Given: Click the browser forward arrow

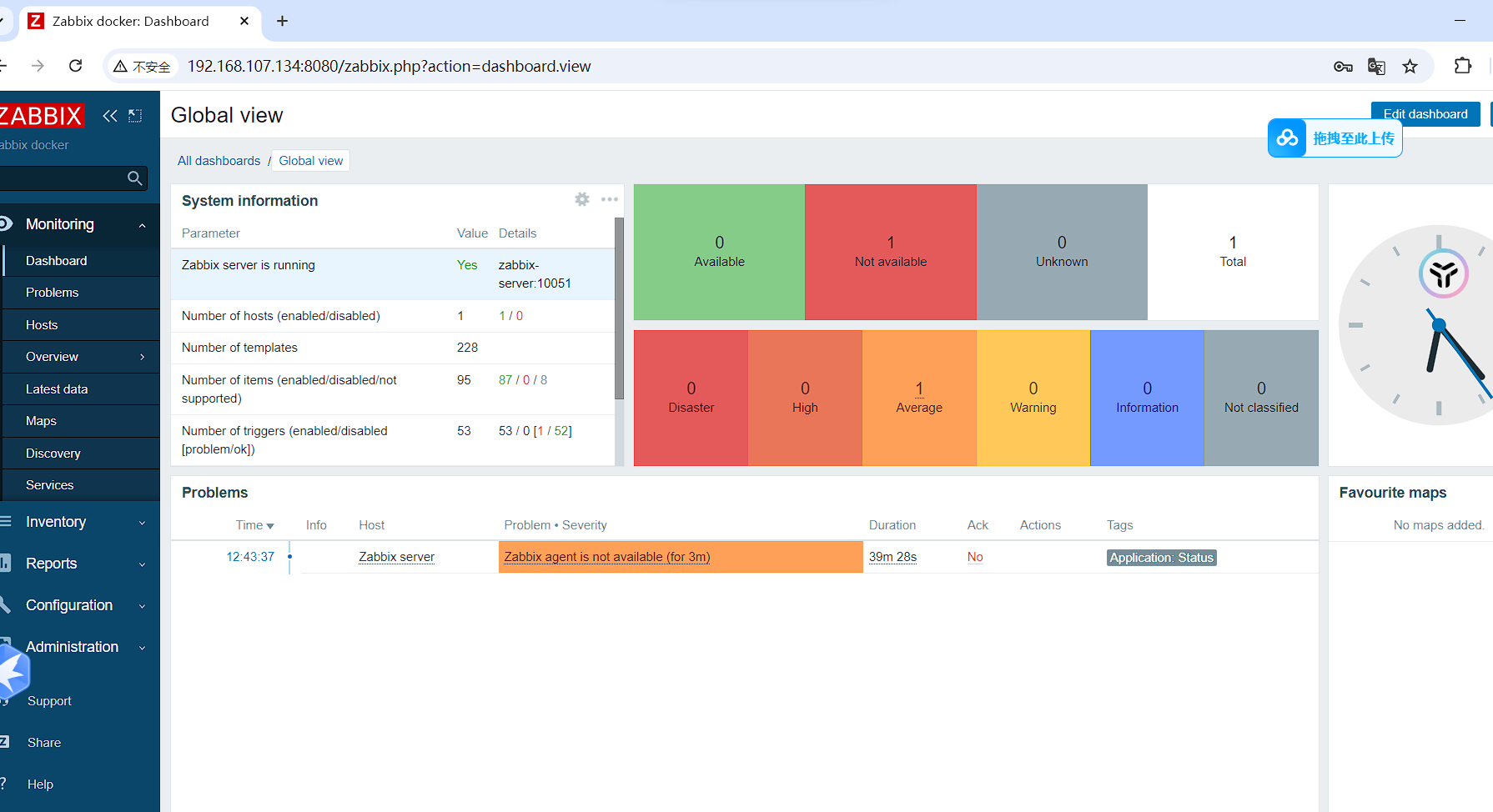Looking at the screenshot, I should (x=38, y=66).
